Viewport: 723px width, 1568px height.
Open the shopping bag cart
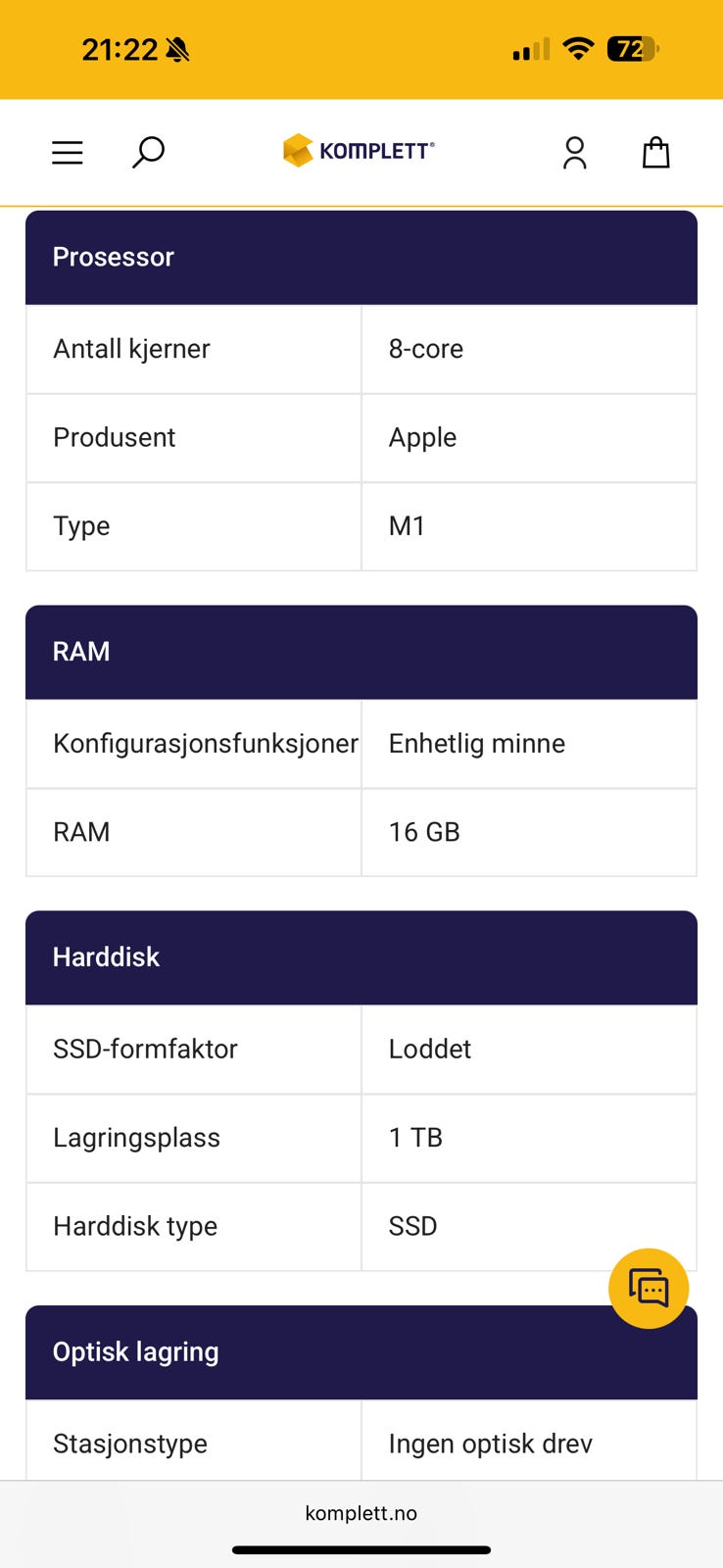(655, 153)
